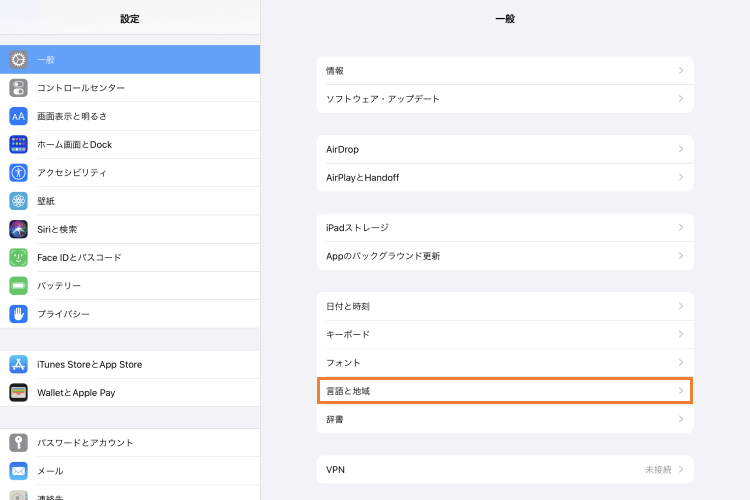
Task: Tap the green バッテリー icon
Action: point(18,286)
